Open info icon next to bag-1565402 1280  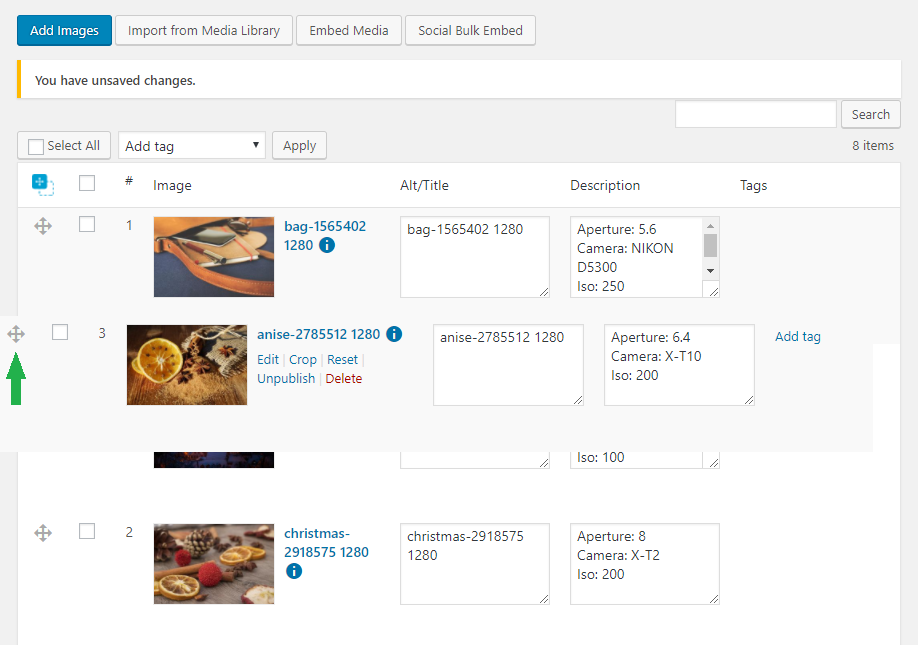tap(327, 245)
